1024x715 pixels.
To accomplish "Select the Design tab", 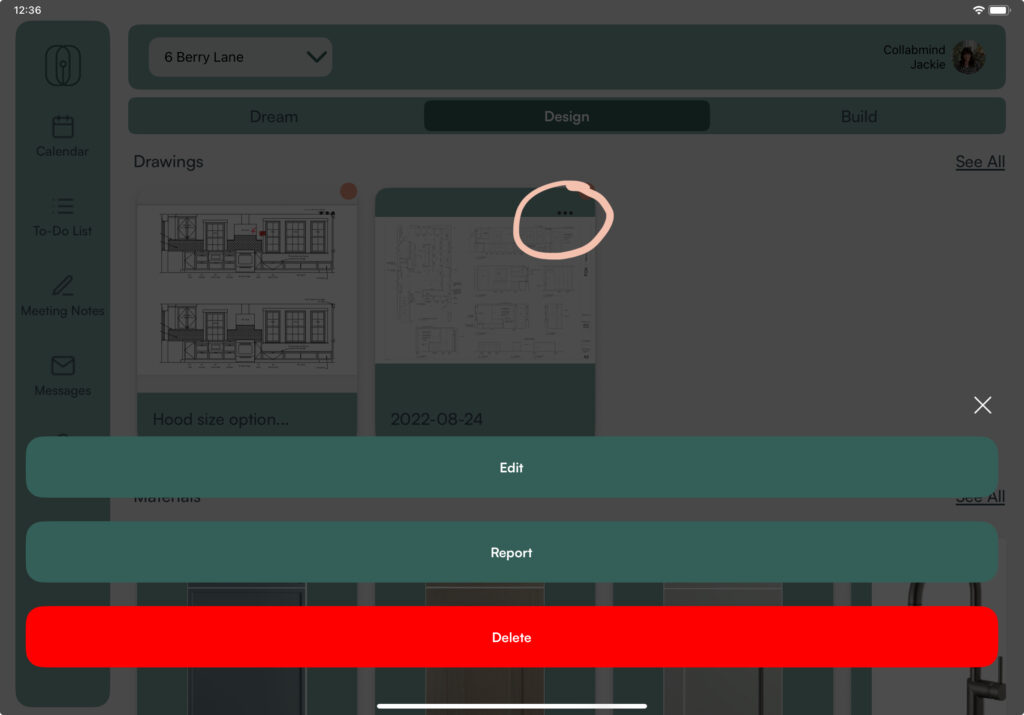I will (566, 117).
